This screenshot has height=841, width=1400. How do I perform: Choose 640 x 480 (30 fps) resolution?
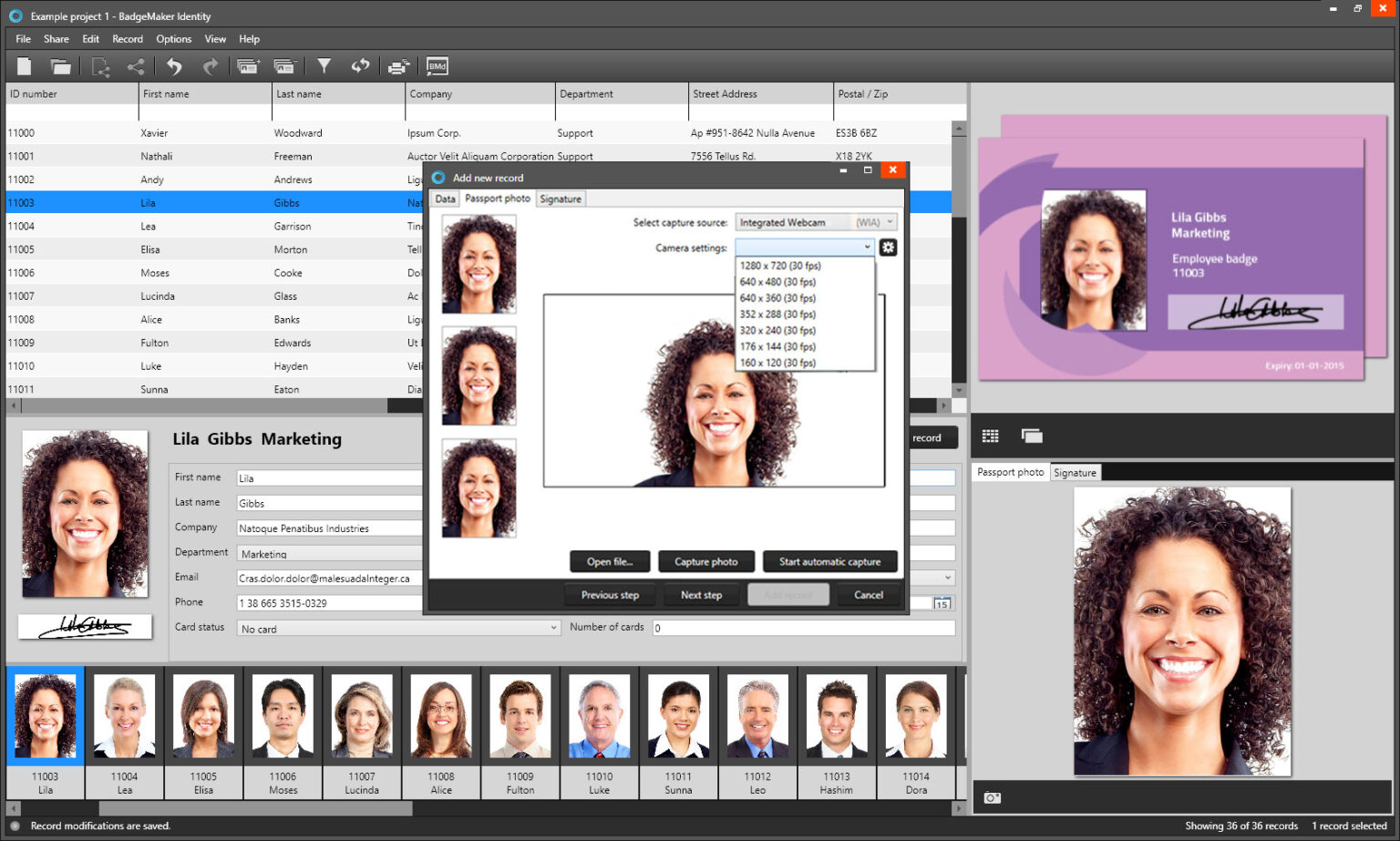pos(777,282)
